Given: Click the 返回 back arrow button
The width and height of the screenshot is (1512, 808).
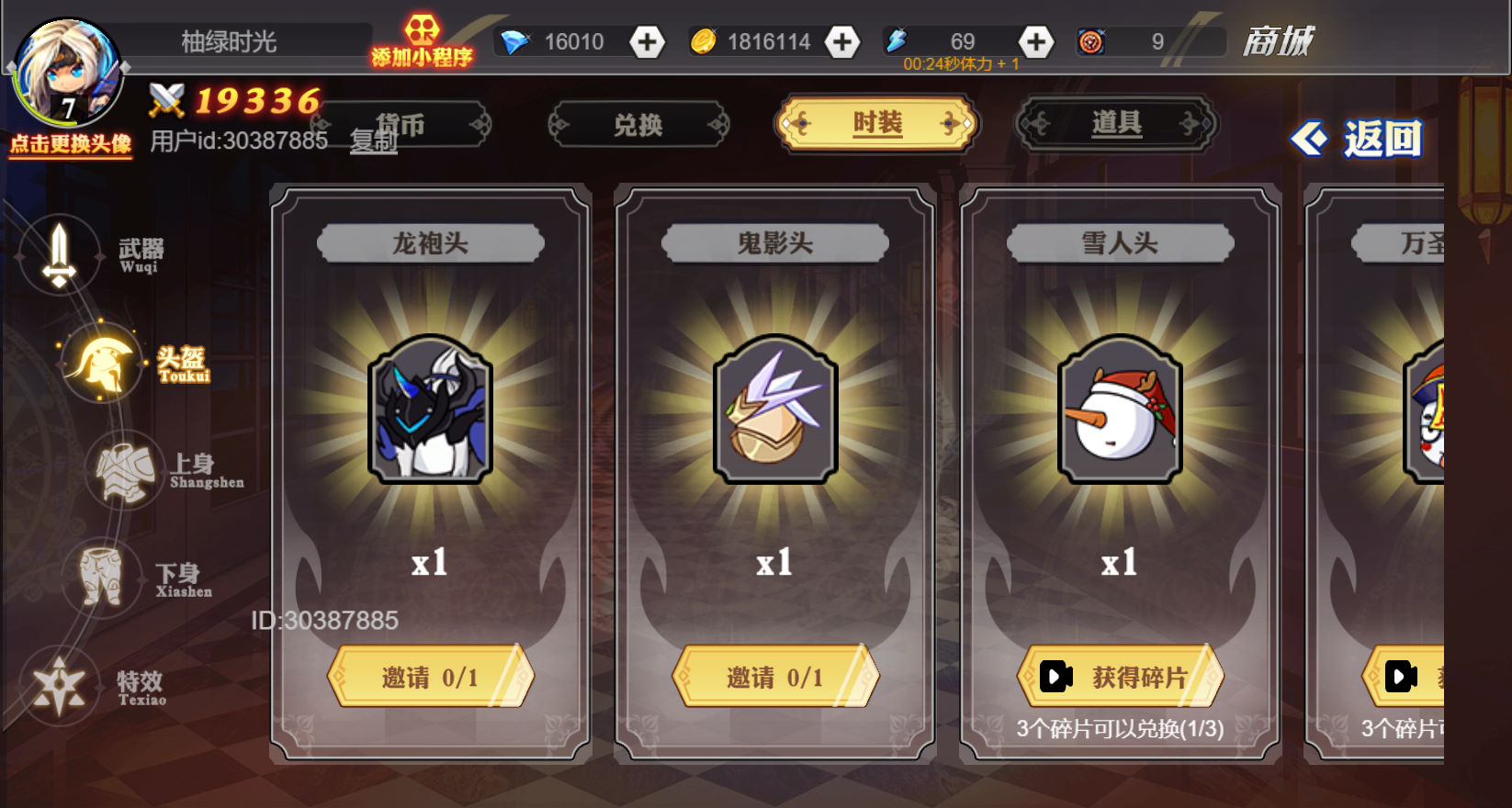Looking at the screenshot, I should pyautogui.click(x=1357, y=139).
